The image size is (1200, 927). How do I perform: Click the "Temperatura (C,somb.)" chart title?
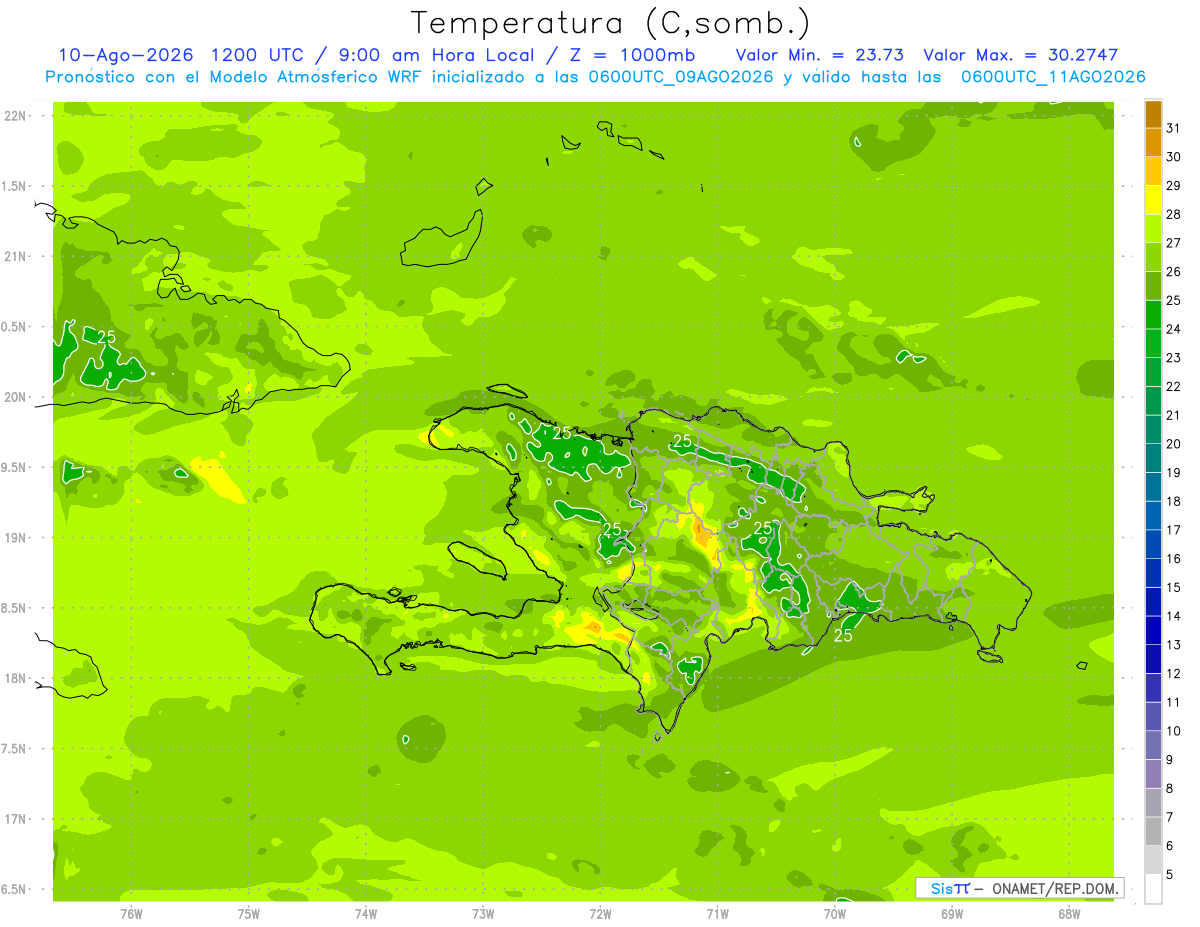click(611, 23)
